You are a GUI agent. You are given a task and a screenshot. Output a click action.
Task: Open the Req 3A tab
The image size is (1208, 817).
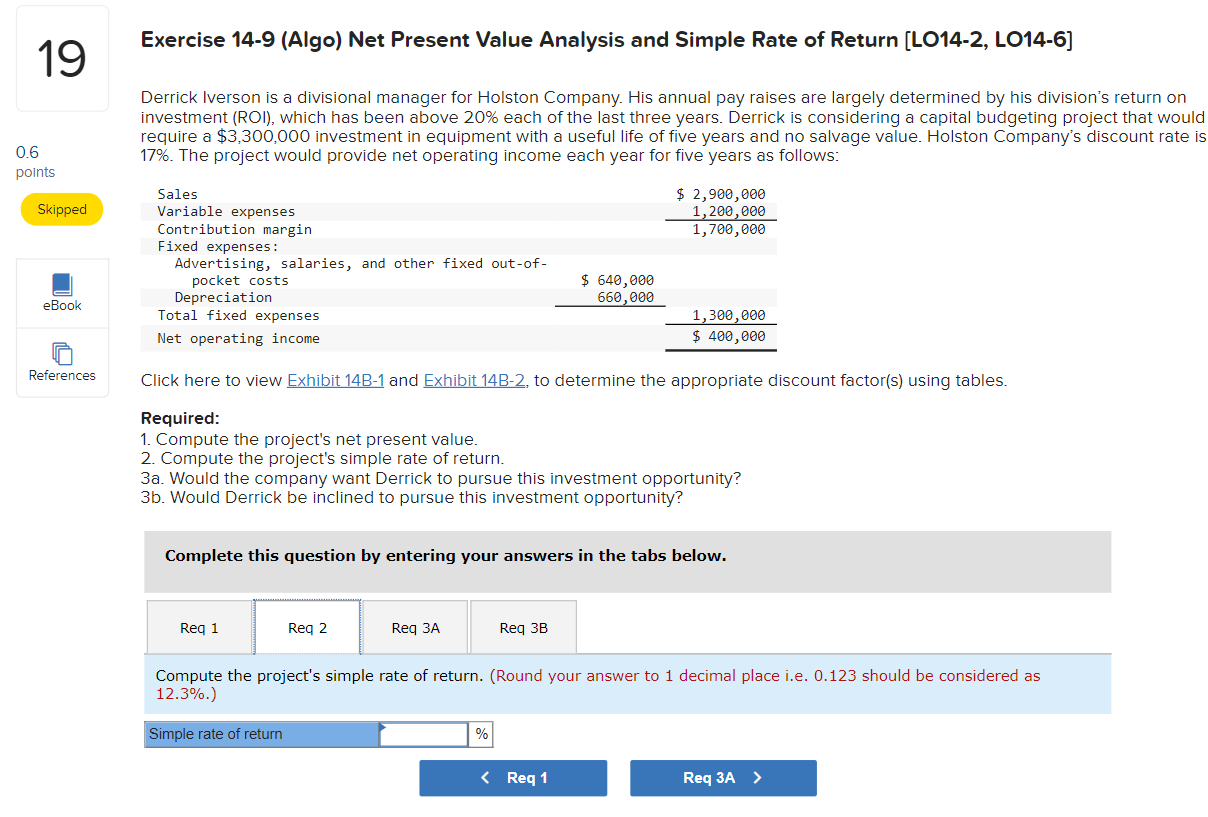[415, 628]
